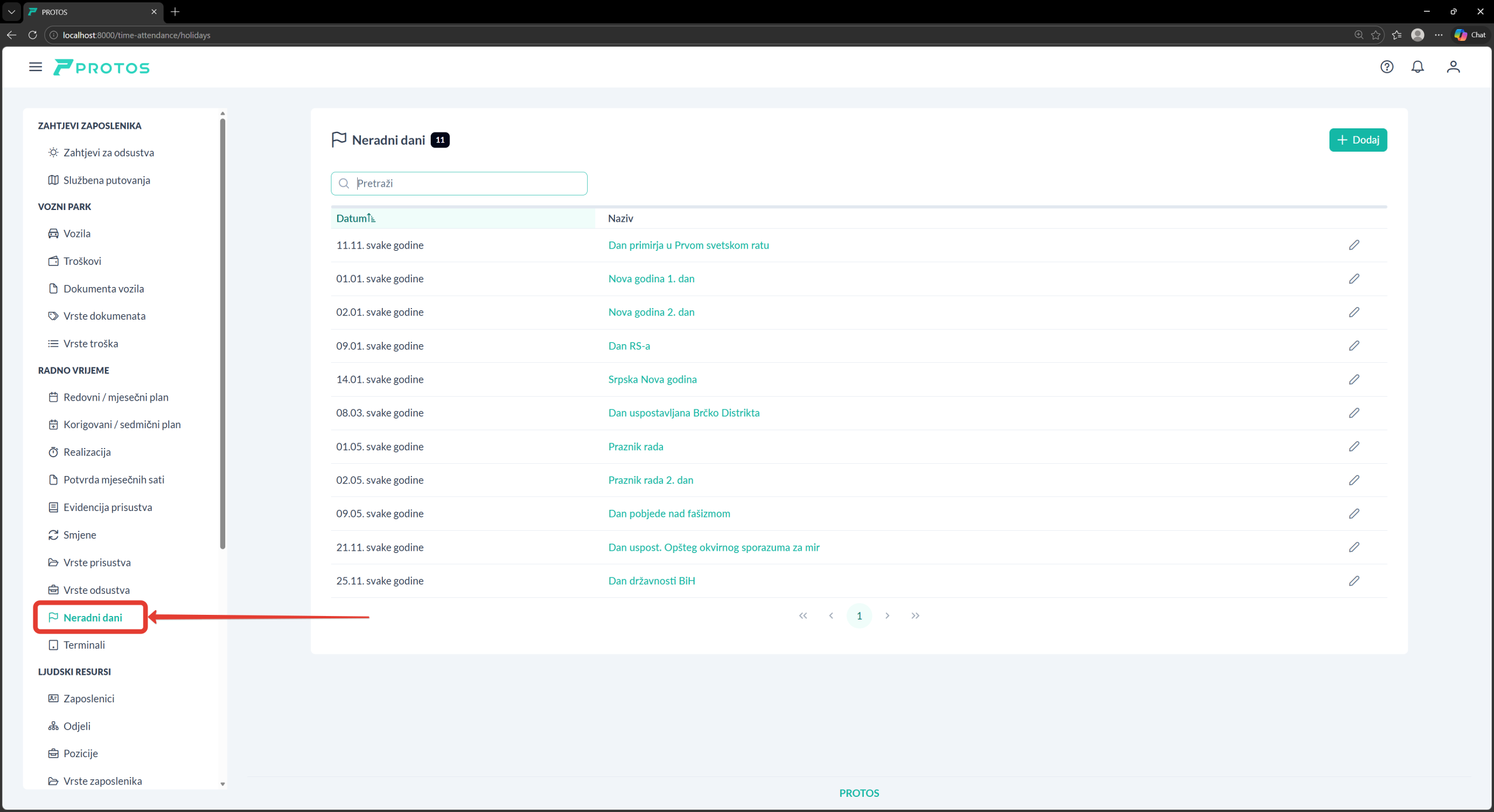Open Smjene in sidebar menu
The image size is (1494, 812).
coord(79,535)
